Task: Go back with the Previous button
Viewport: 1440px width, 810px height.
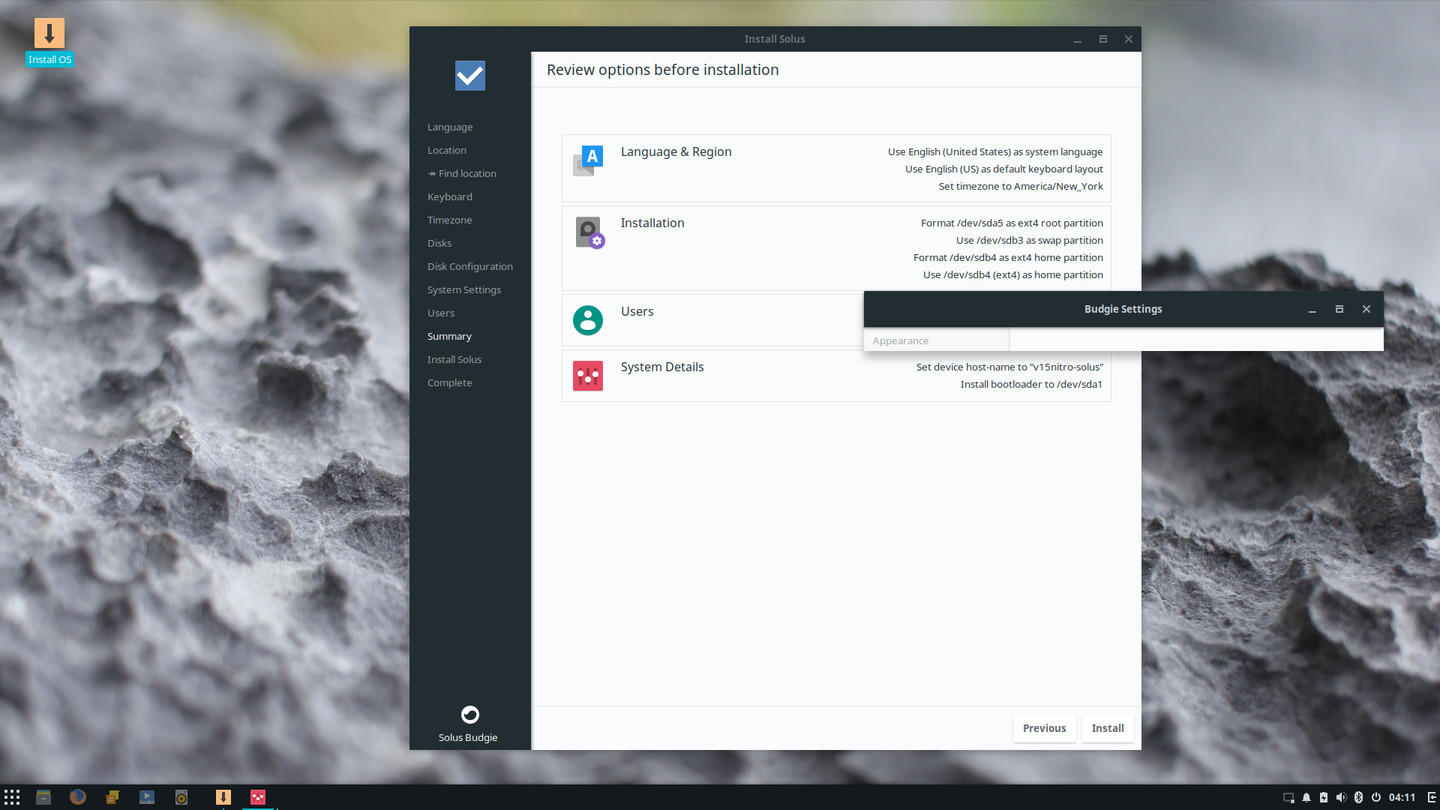Action: tap(1044, 728)
